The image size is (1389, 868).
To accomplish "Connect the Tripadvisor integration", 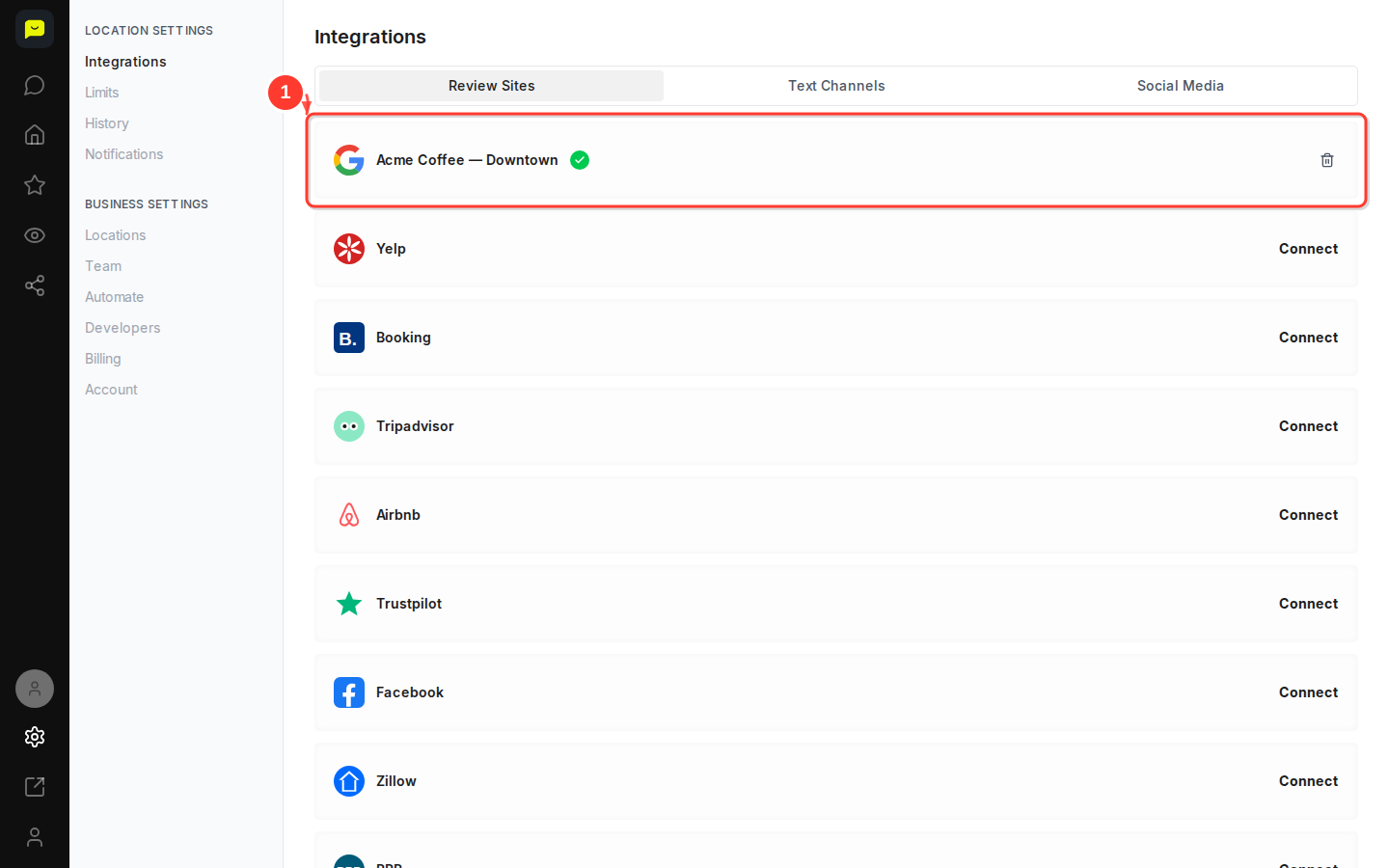I will 1309,426.
